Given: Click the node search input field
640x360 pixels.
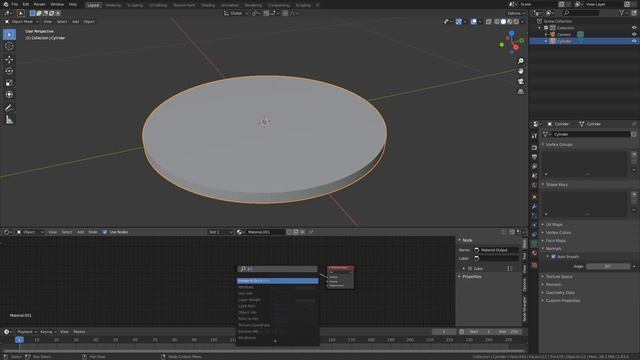Looking at the screenshot, I should (278, 269).
